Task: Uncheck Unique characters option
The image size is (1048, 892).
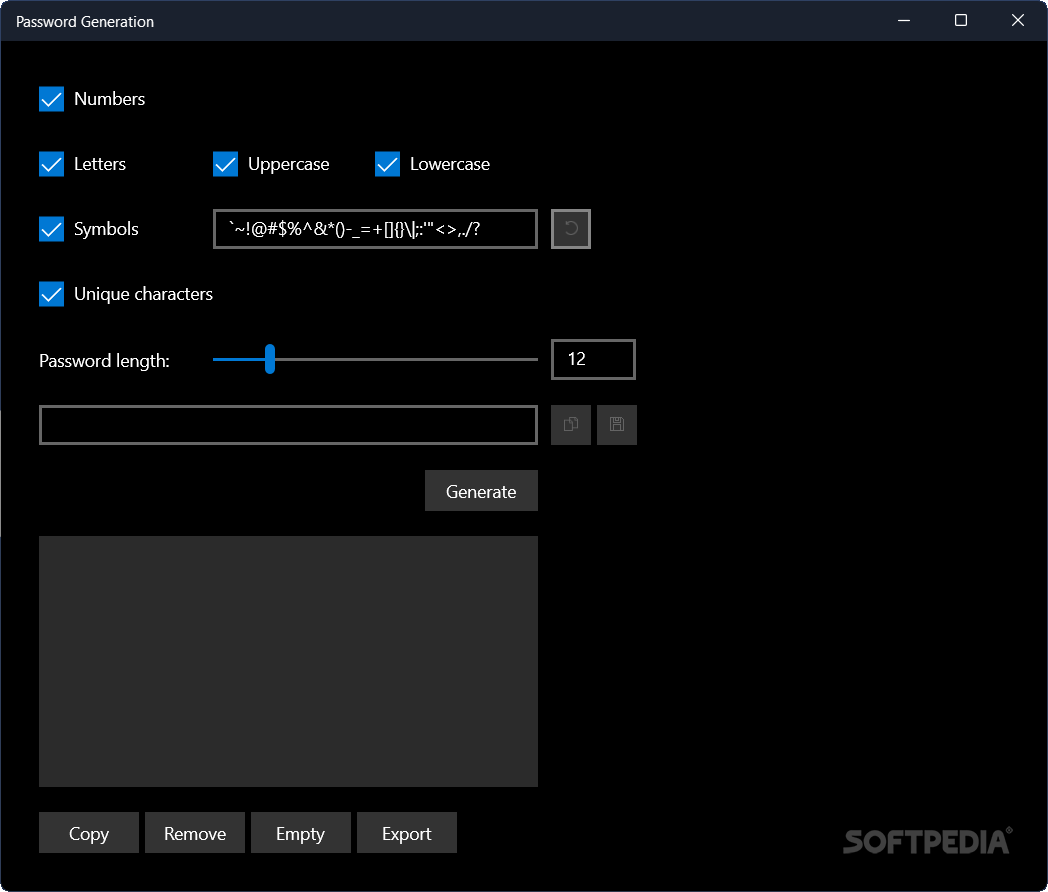Action: point(51,294)
